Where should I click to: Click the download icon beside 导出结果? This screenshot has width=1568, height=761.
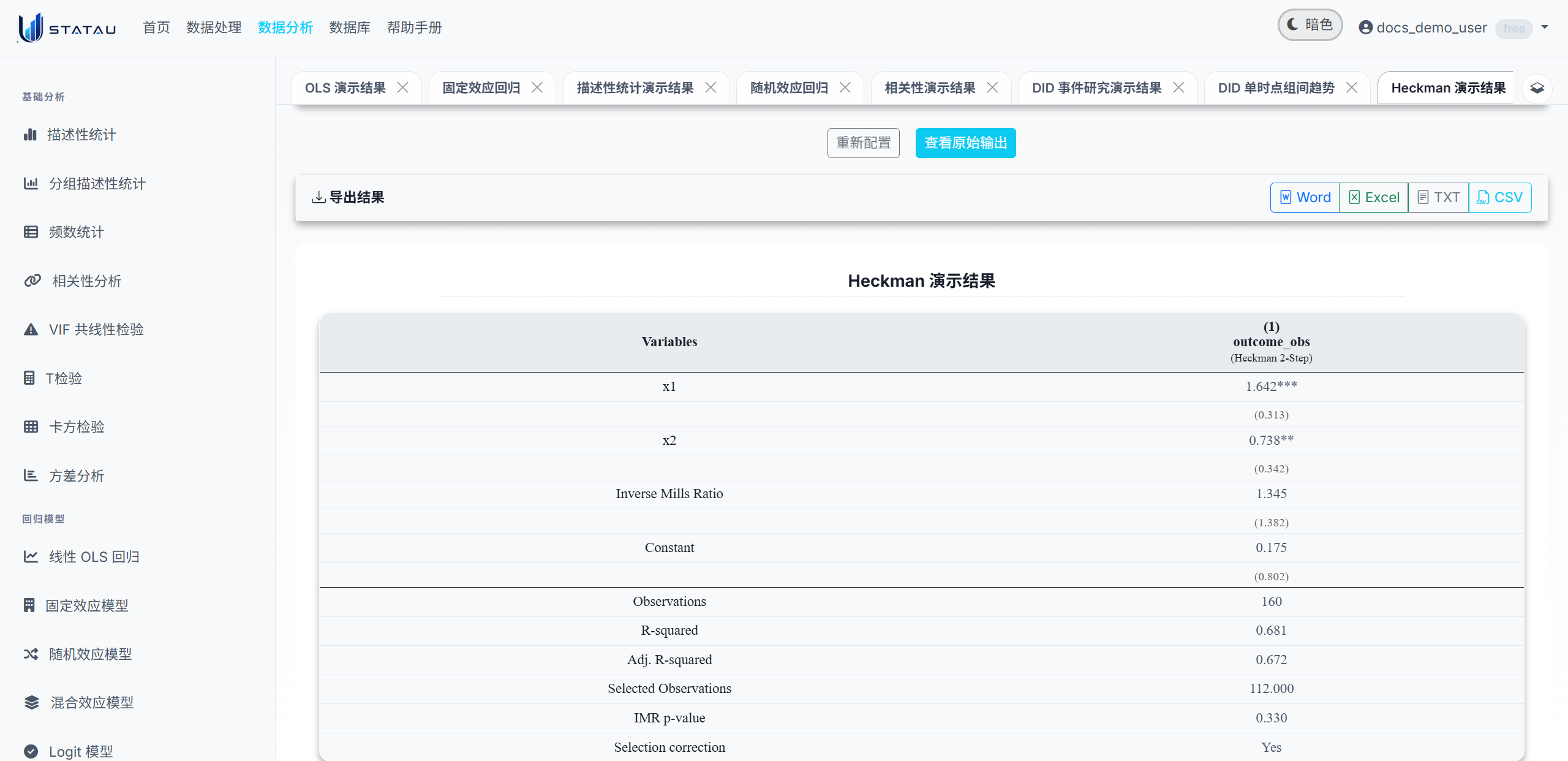318,197
